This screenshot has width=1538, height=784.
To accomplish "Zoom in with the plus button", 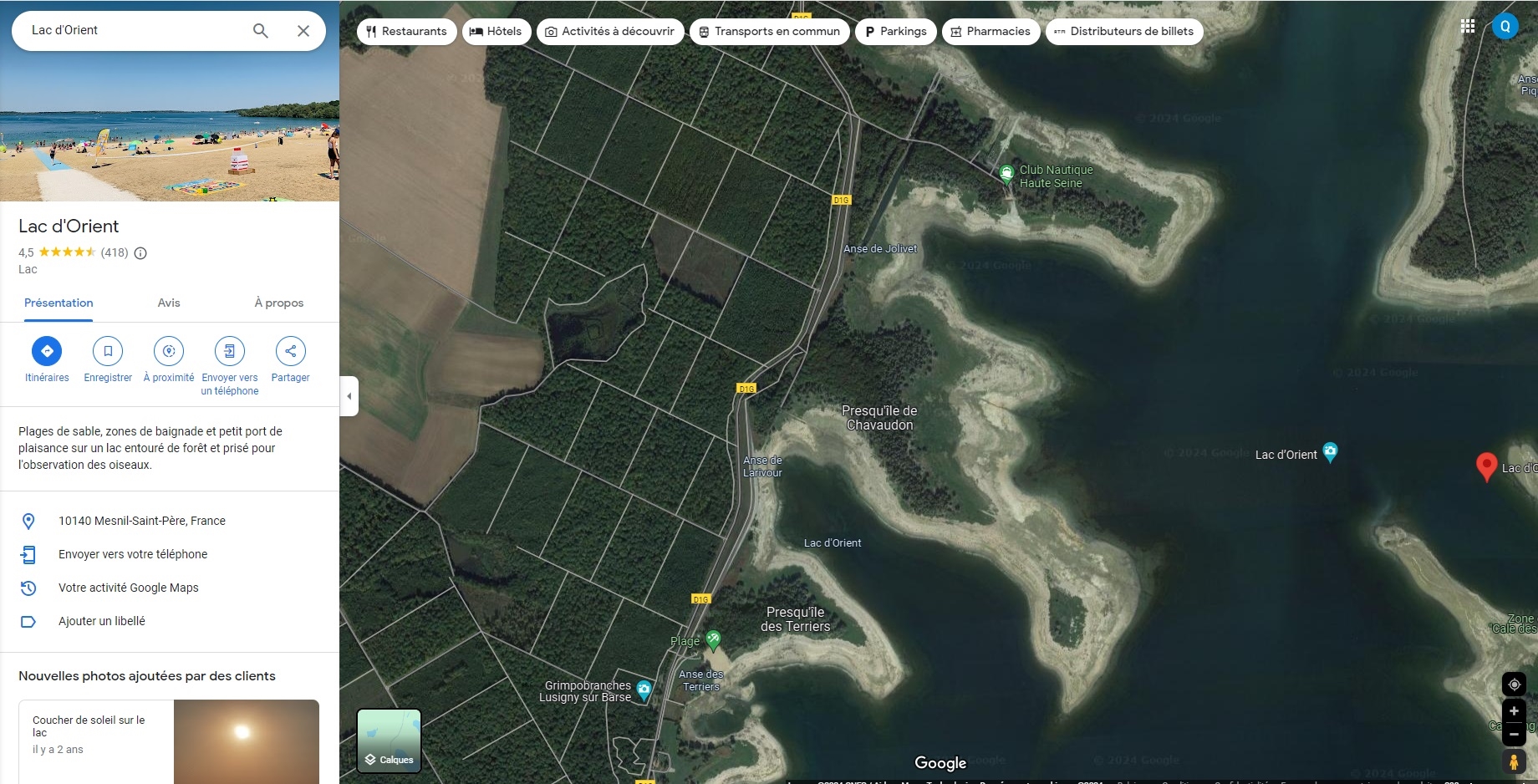I will [x=1514, y=711].
